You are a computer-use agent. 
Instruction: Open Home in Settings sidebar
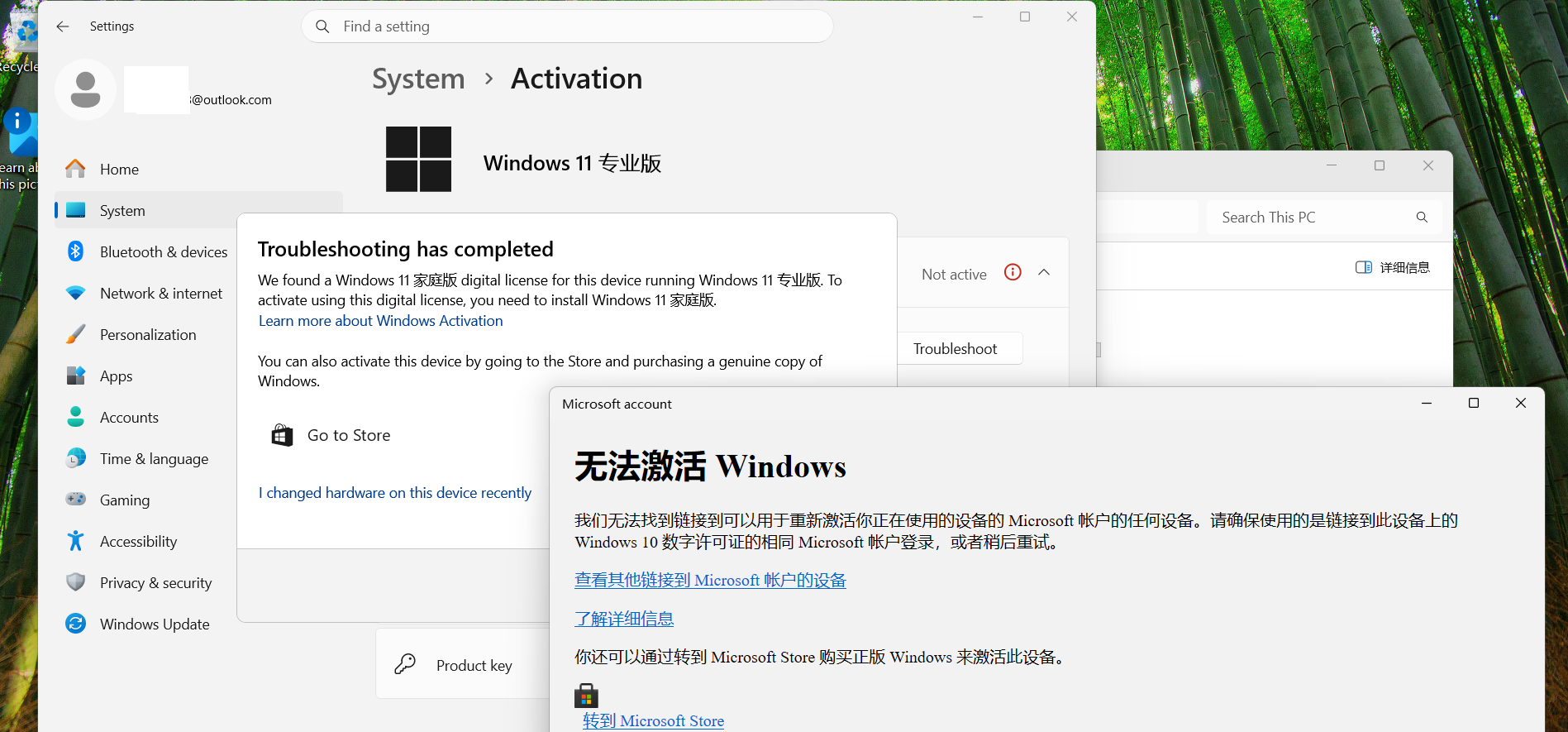198,169
